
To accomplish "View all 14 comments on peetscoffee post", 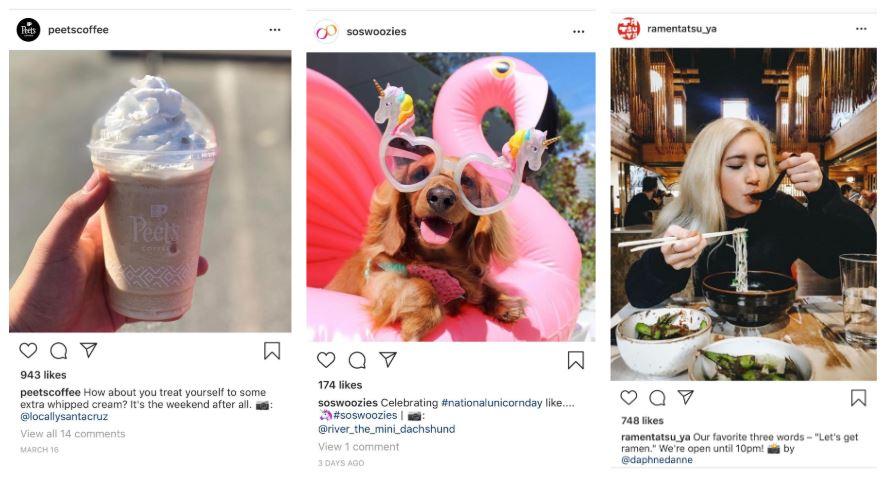I will 73,434.
